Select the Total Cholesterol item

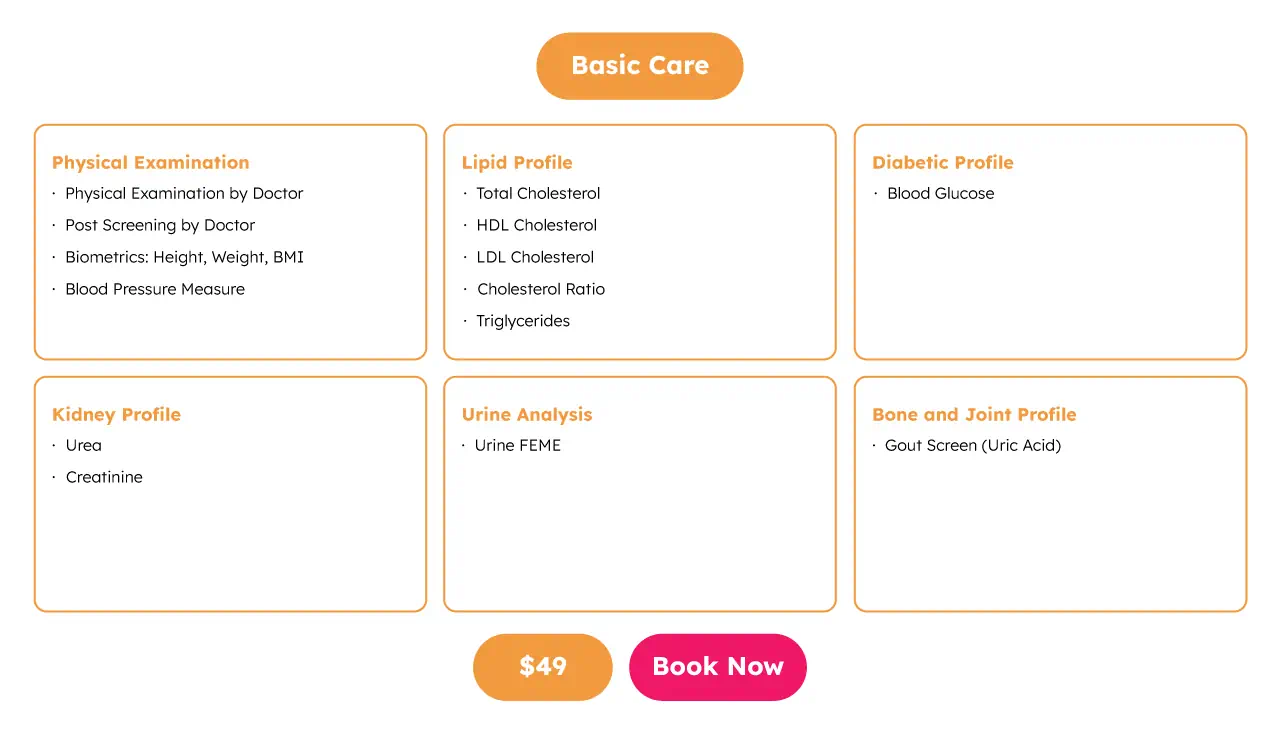[538, 194]
